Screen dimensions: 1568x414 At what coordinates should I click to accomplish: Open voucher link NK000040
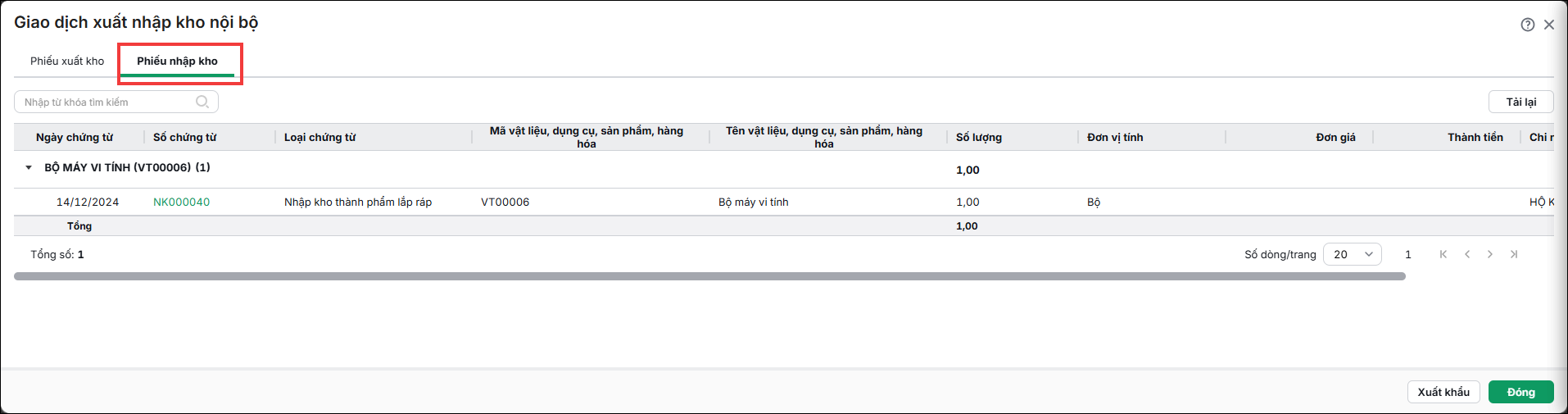click(182, 202)
